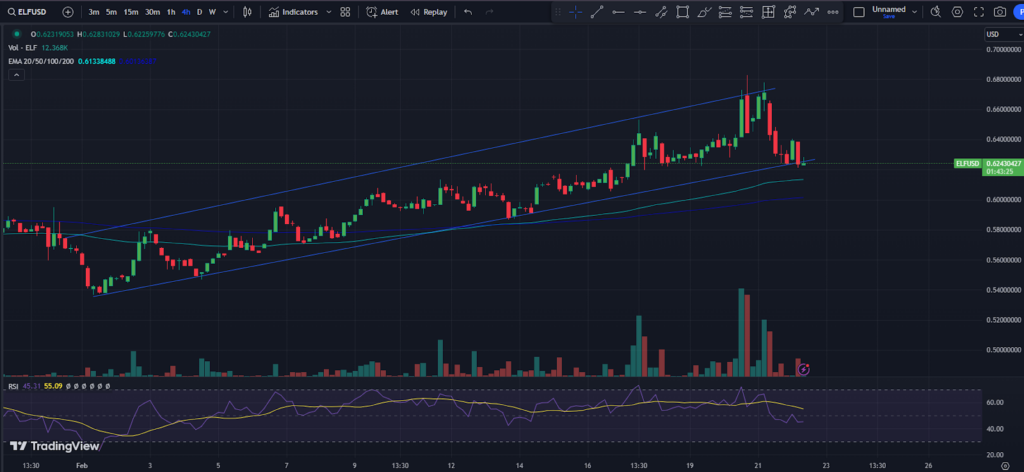The width and height of the screenshot is (1024, 472).
Task: Select the brush drawing tool
Action: [704, 12]
